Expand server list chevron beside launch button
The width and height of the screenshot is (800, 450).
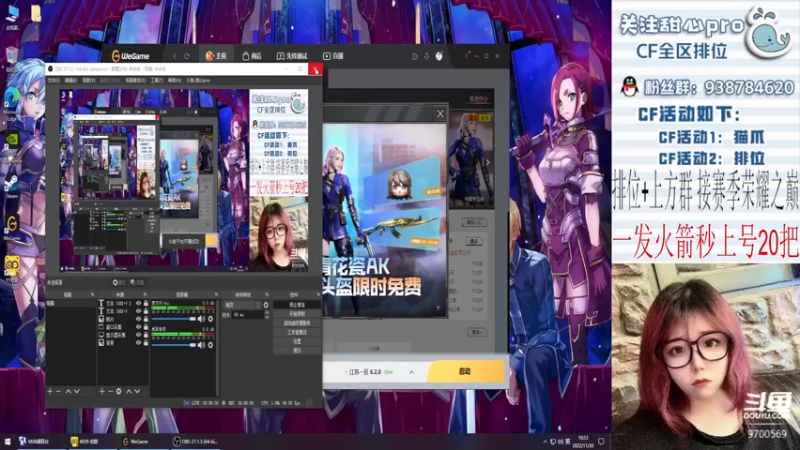(411, 372)
